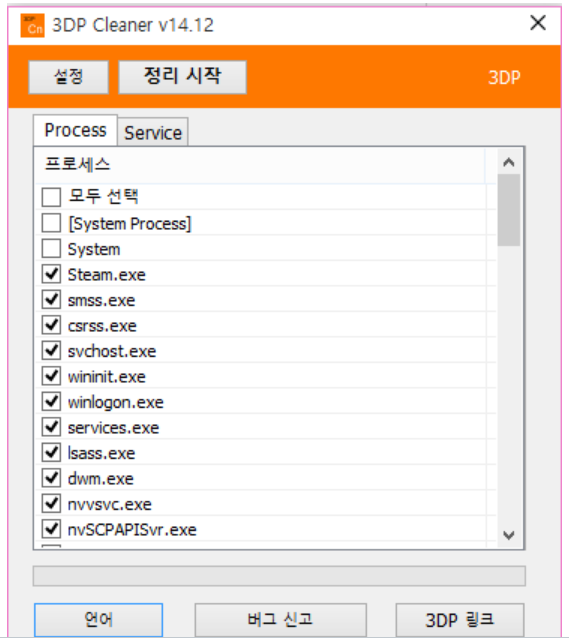Close the 3DP Cleaner window
The width and height of the screenshot is (569, 639).
tap(538, 23)
